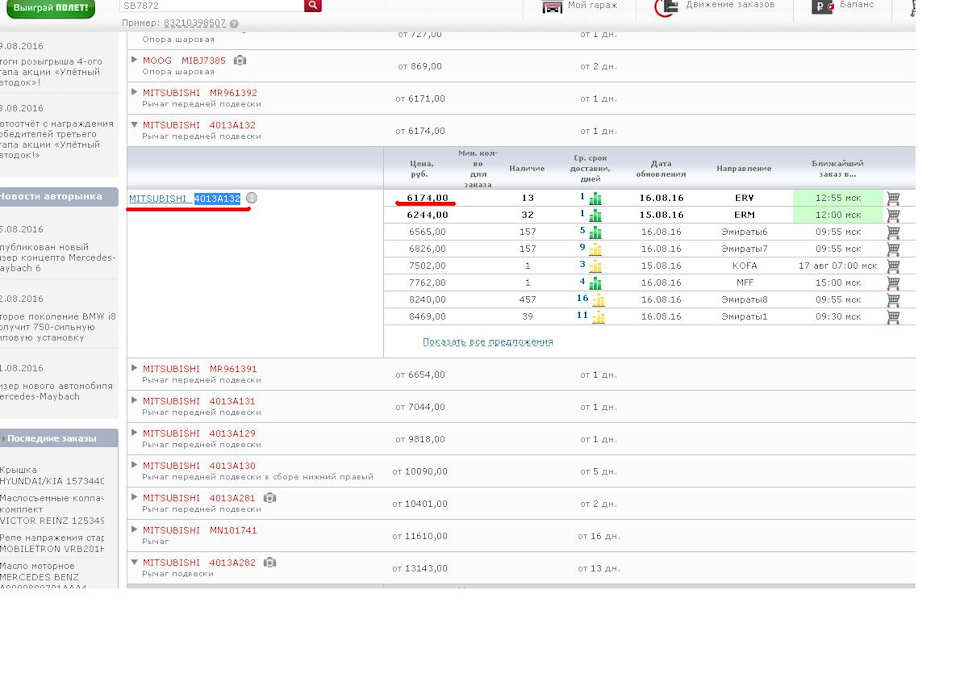
Task: View photo of MOOG MIBJ7385
Action: (x=240, y=60)
